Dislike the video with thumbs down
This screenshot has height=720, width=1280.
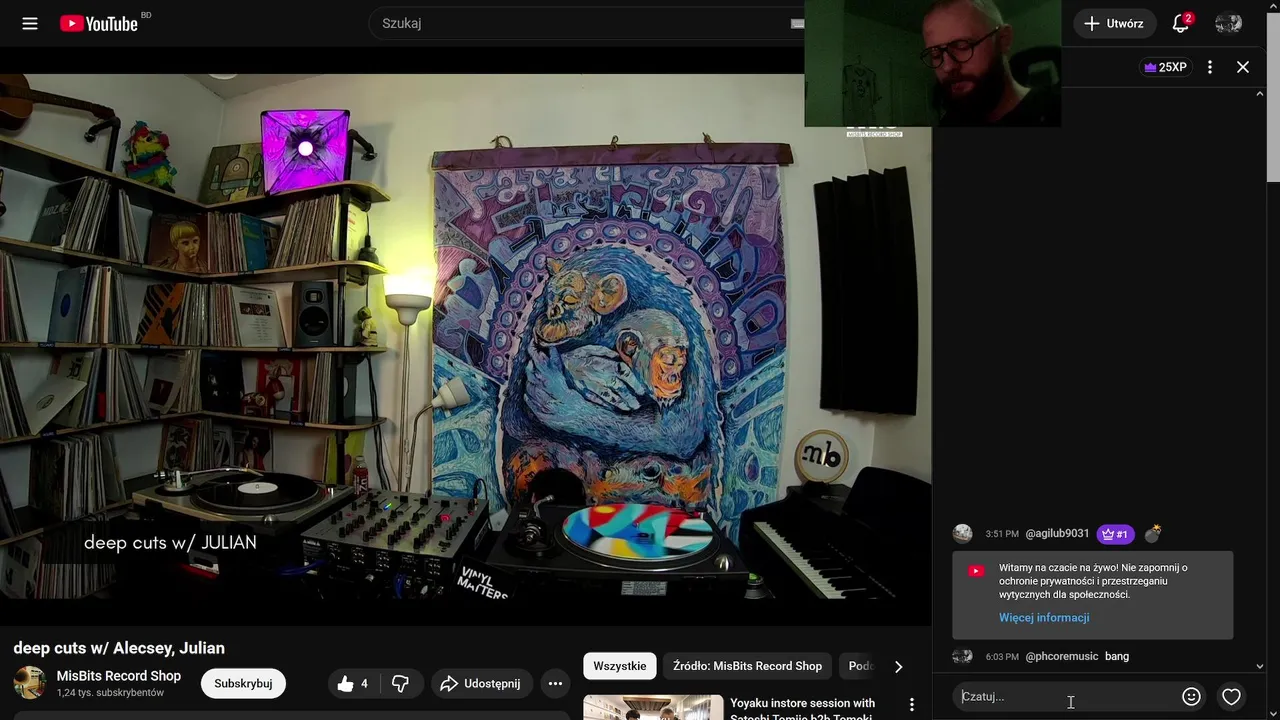tap(400, 683)
